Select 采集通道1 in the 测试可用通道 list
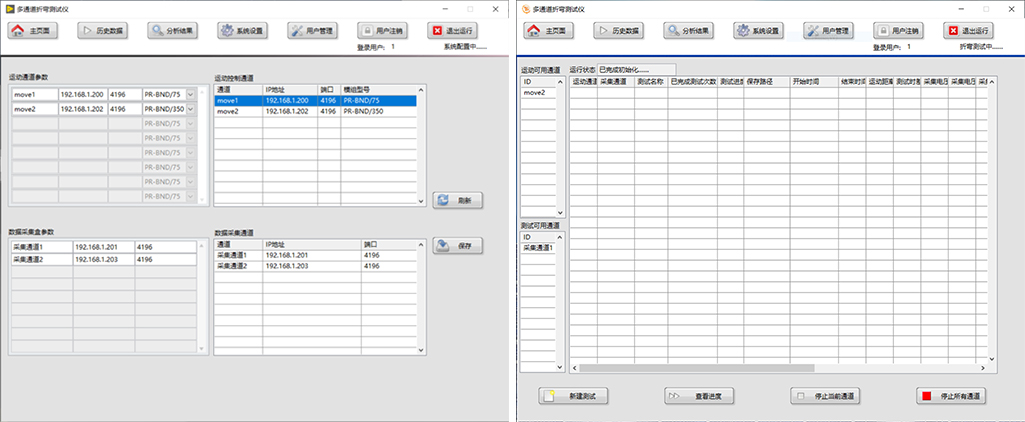Screen dimensions: 1025x422 click(x=538, y=247)
